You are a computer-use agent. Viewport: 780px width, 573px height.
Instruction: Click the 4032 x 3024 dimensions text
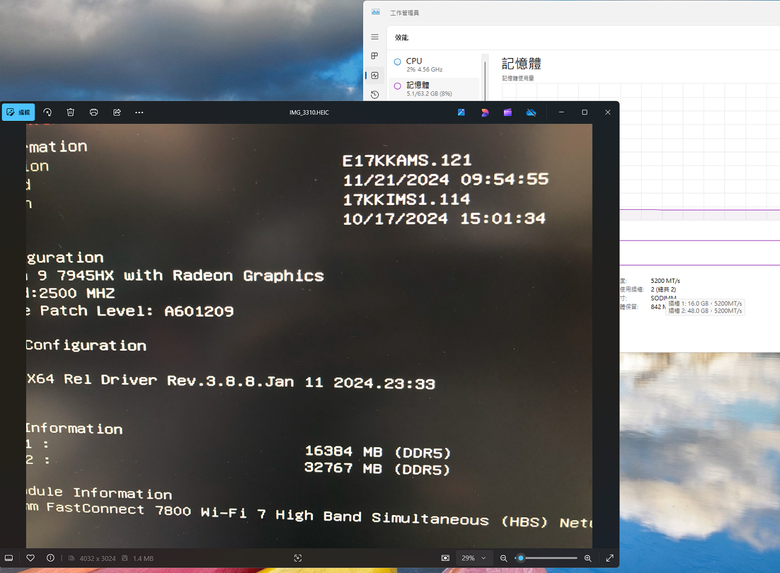click(98, 559)
